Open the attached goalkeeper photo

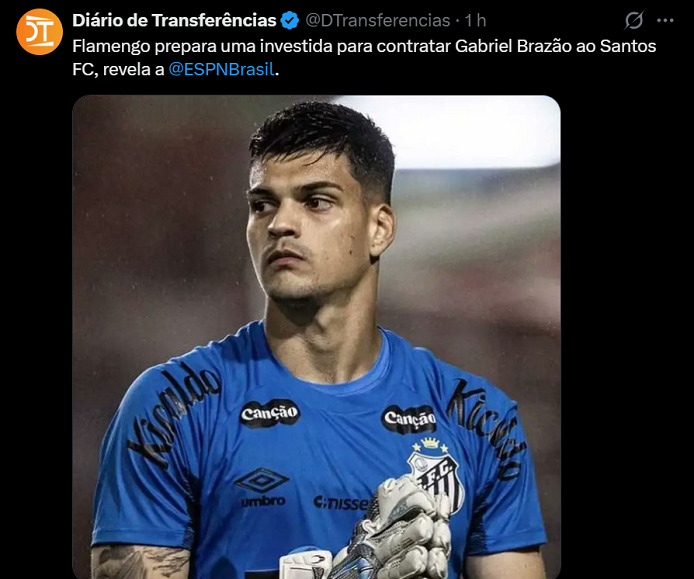point(316,337)
